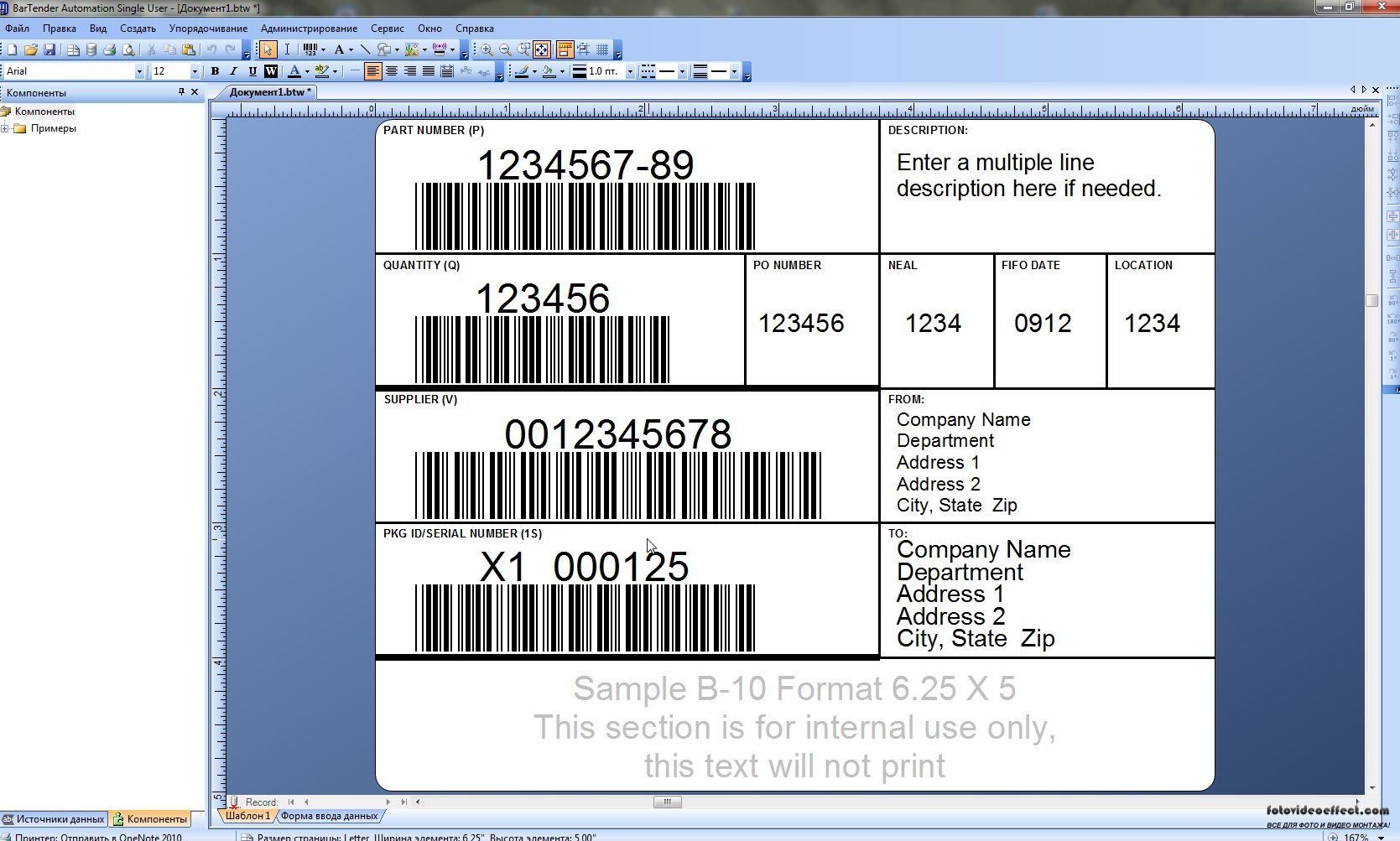Create a new document via toolbar icon
Screen dimensions: 1400x841
tap(12, 49)
